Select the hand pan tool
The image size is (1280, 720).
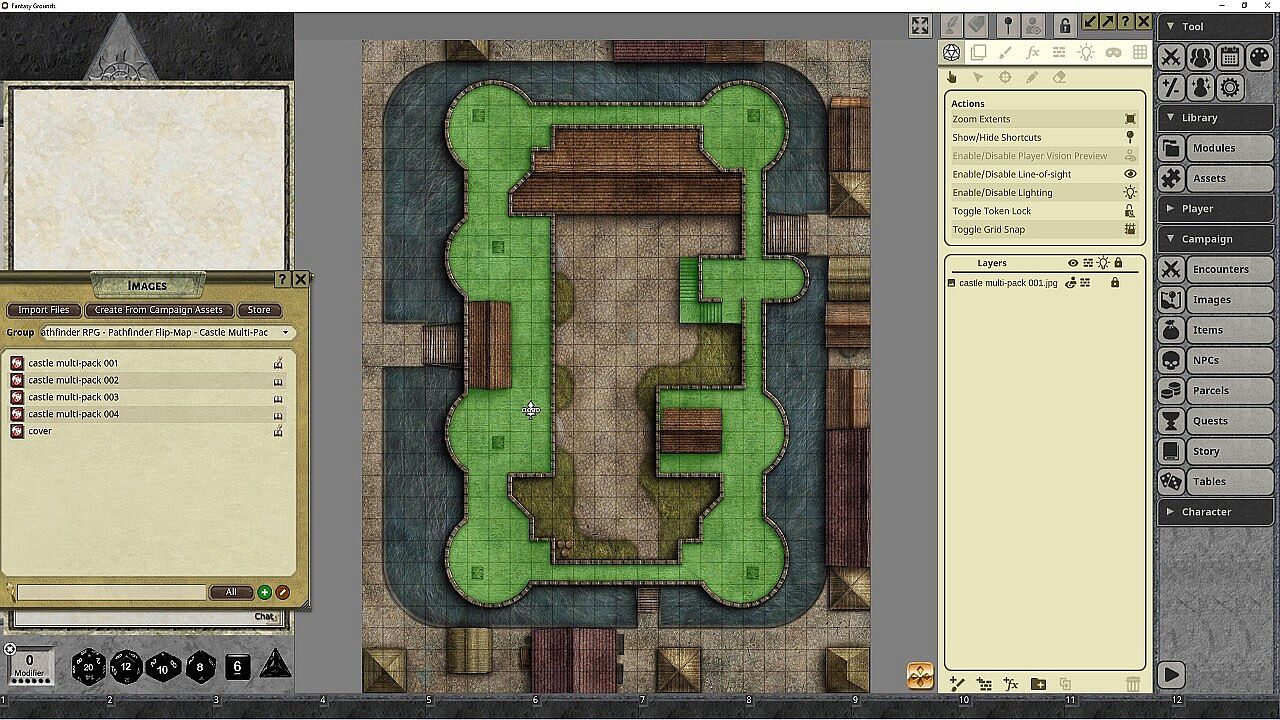pos(952,77)
